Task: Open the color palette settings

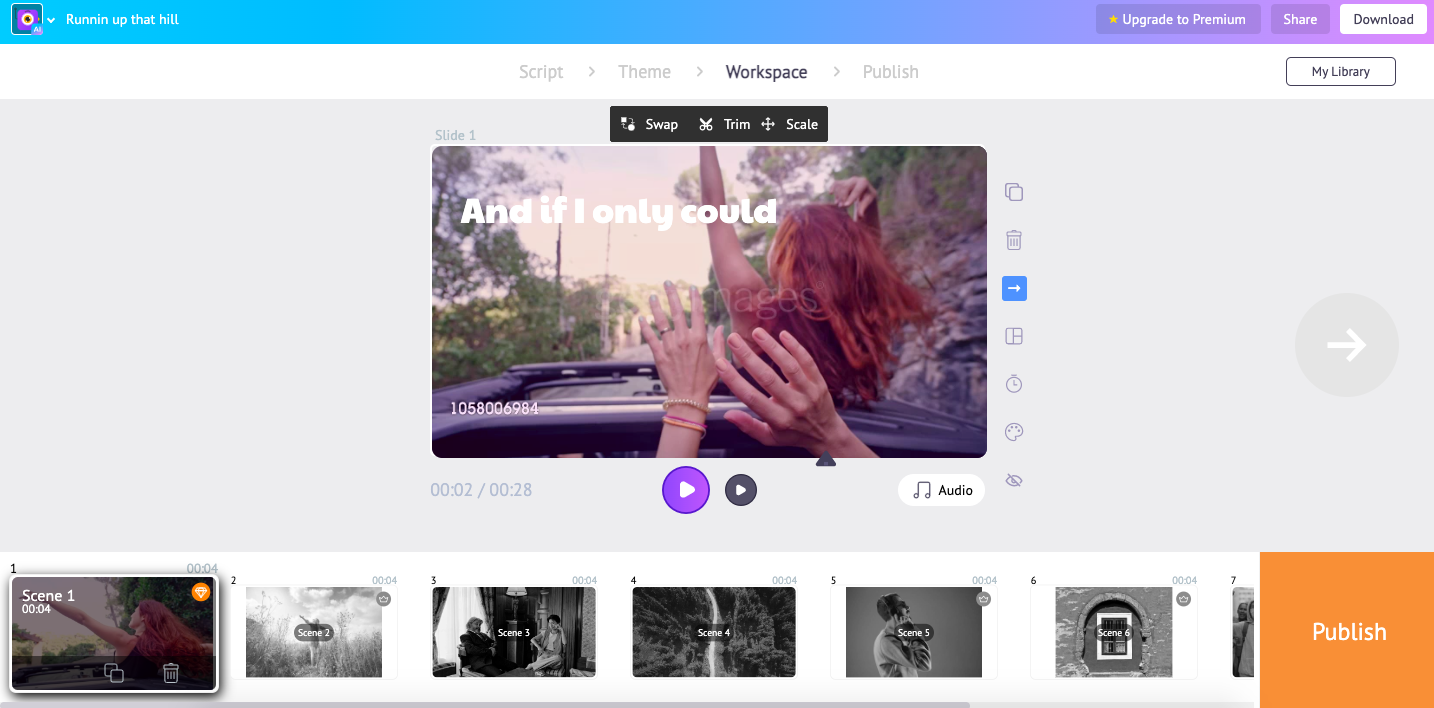Action: click(1014, 431)
